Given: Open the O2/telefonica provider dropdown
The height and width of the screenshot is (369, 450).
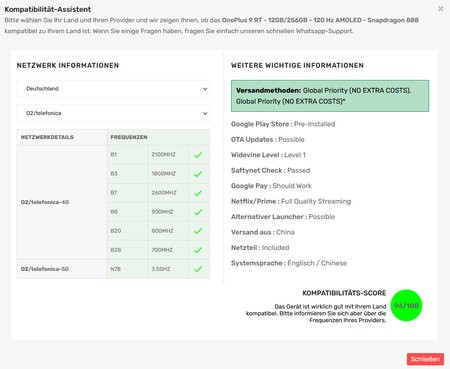Looking at the screenshot, I should coord(113,113).
